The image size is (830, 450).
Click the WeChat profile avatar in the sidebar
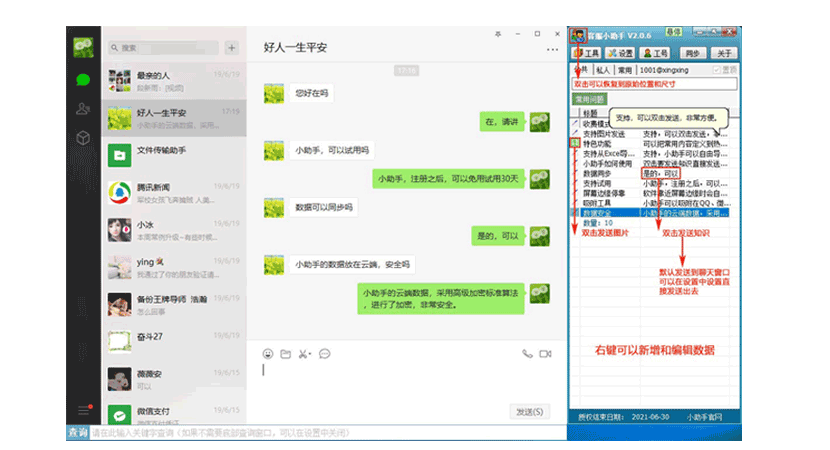click(83, 48)
